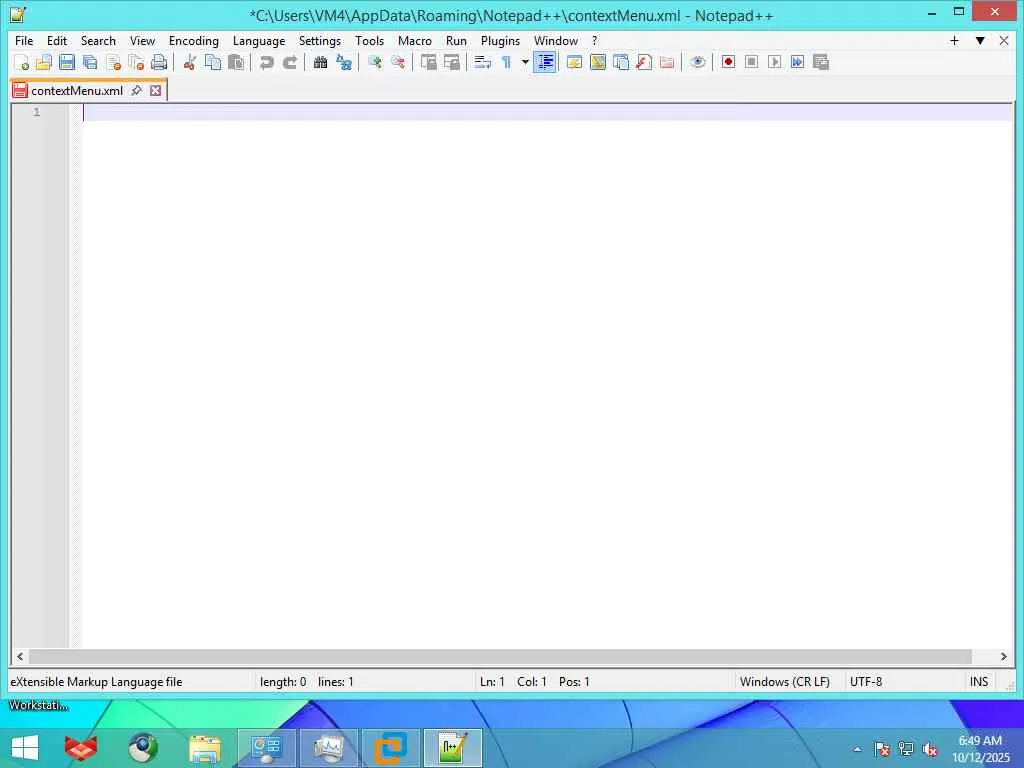
Task: Run macro multiple times icon
Action: [x=797, y=62]
